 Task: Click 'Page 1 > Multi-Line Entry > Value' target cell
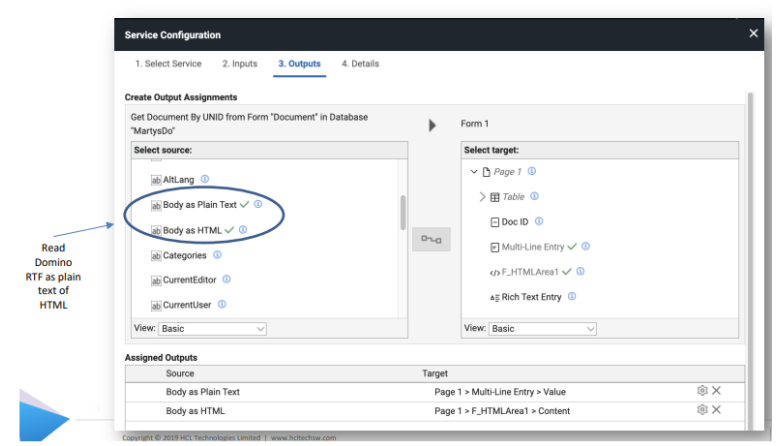coord(500,391)
